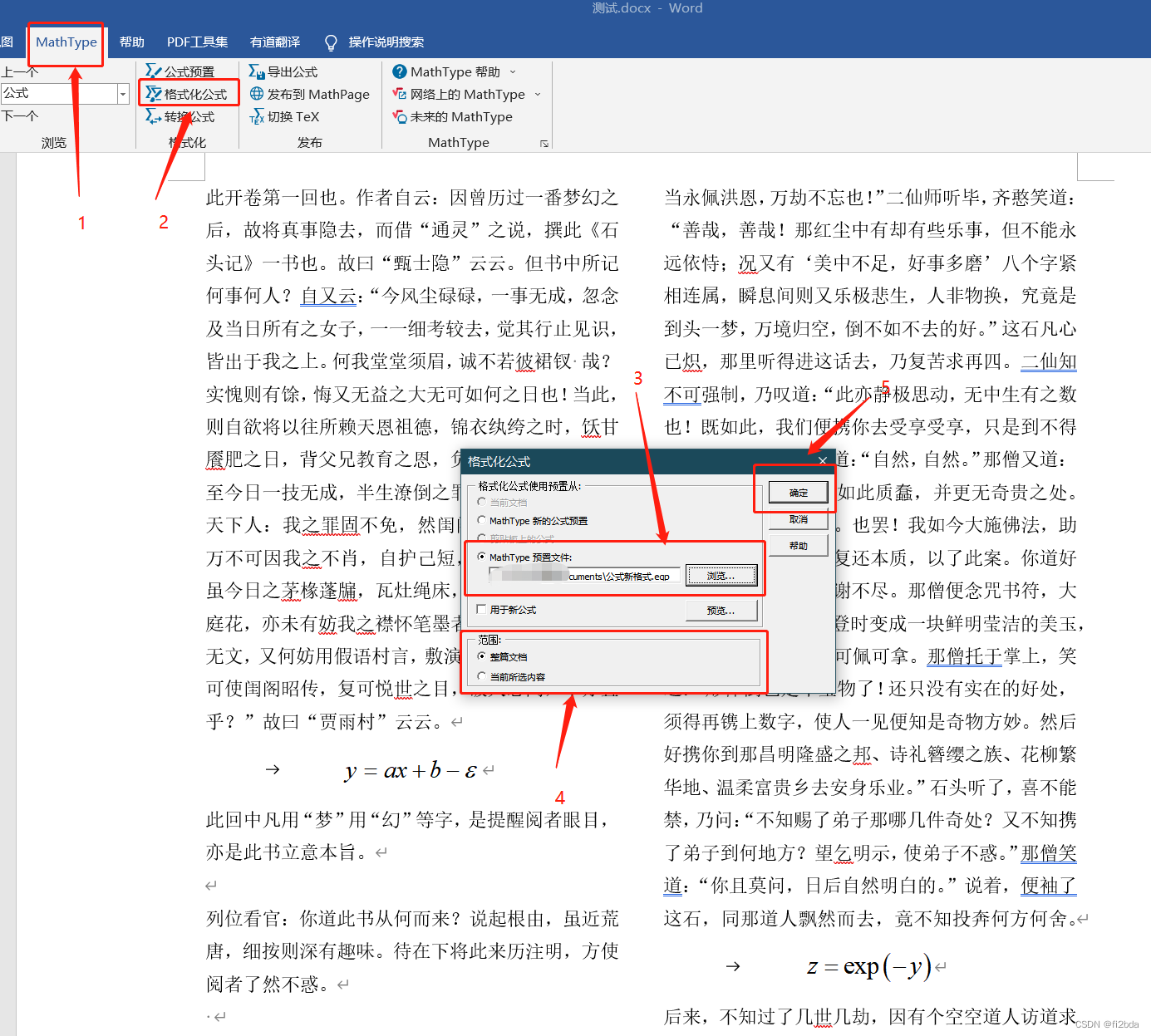Click the 网络上的 MathType icon
This screenshot has width=1151, height=1036.
400,94
